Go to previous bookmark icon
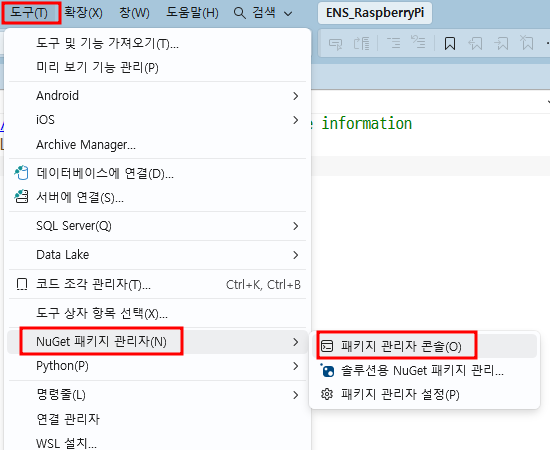 pyautogui.click(x=475, y=43)
